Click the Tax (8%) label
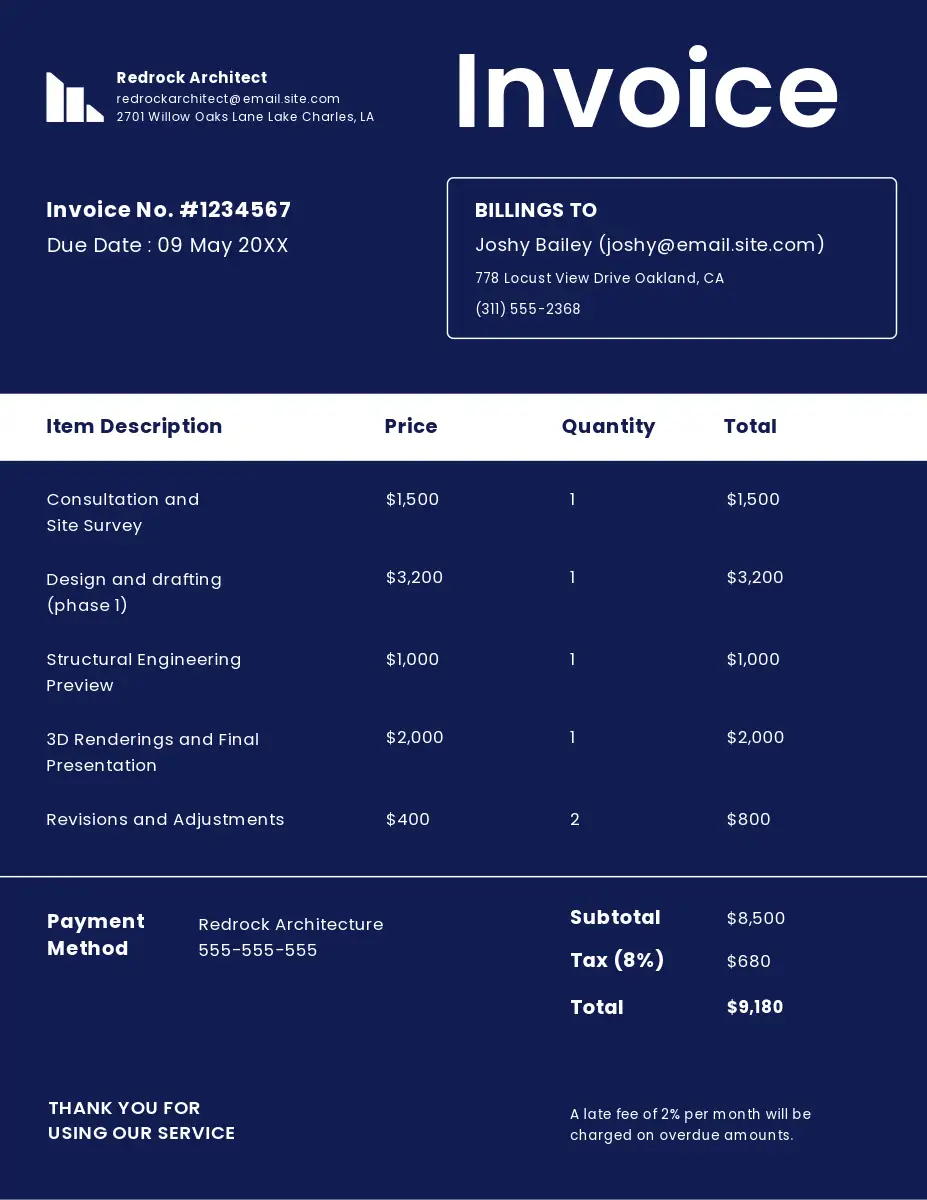This screenshot has width=927, height=1200. (616, 960)
